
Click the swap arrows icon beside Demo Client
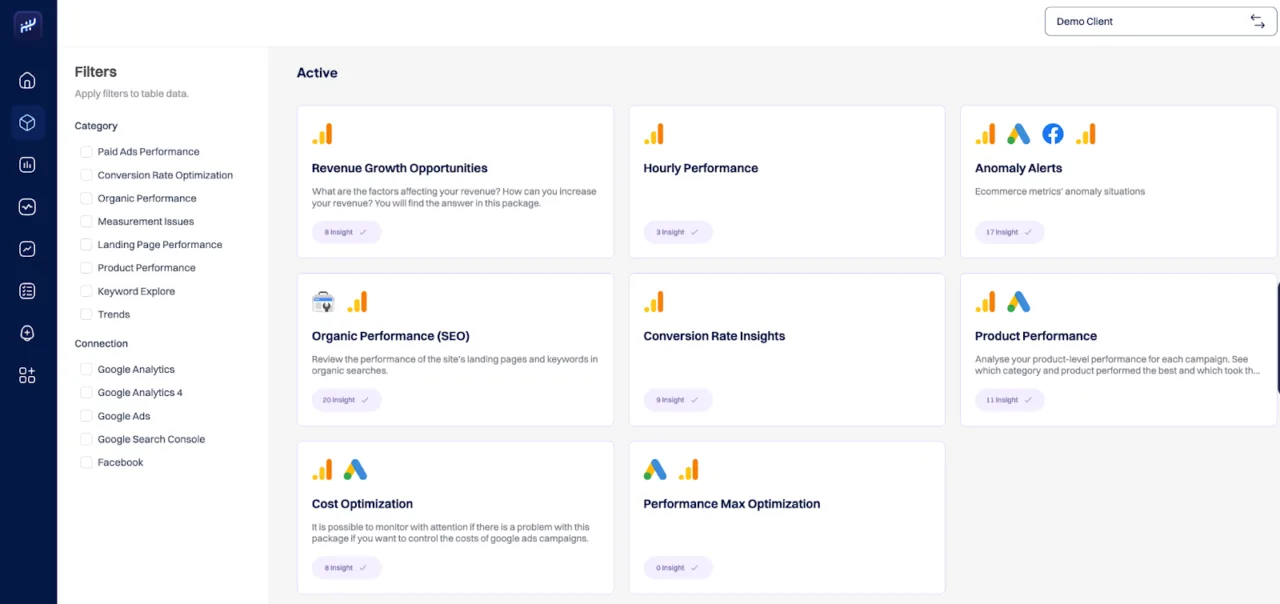point(1257,21)
